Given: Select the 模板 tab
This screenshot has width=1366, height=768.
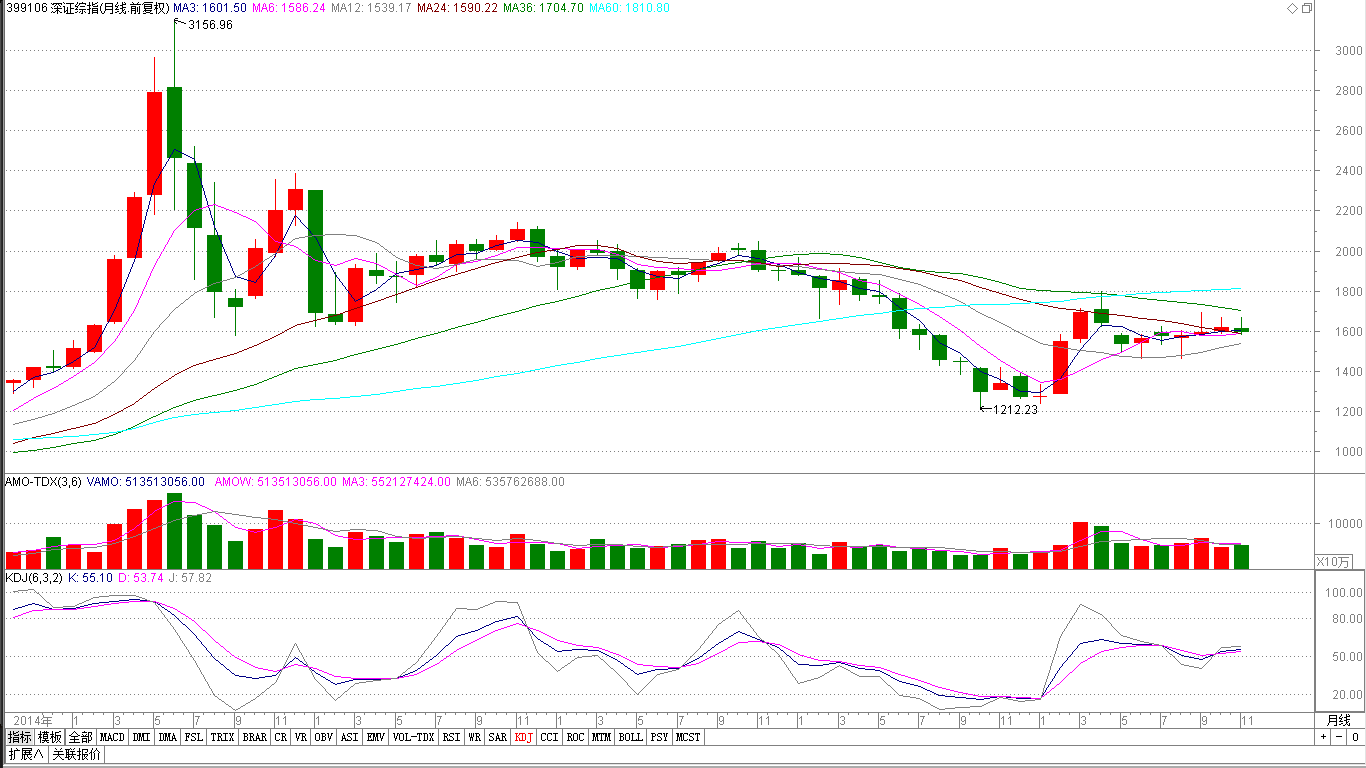Looking at the screenshot, I should [50, 737].
